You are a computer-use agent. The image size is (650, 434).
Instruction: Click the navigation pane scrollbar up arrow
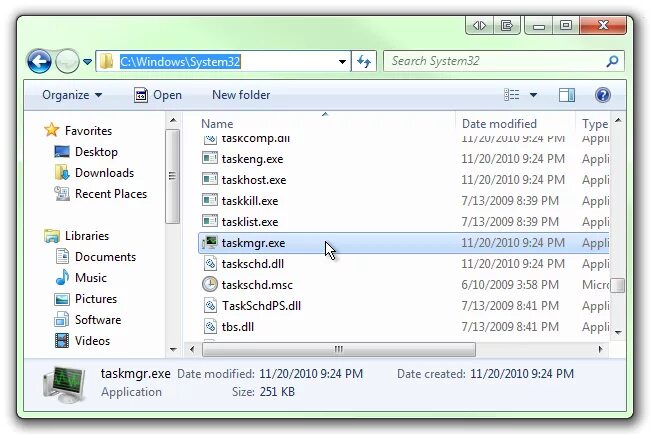[x=173, y=121]
